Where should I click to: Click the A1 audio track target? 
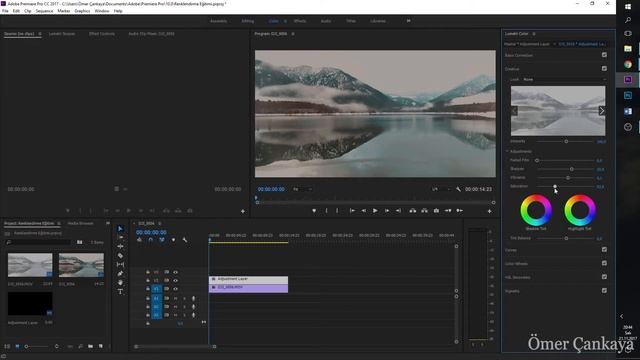point(156,298)
